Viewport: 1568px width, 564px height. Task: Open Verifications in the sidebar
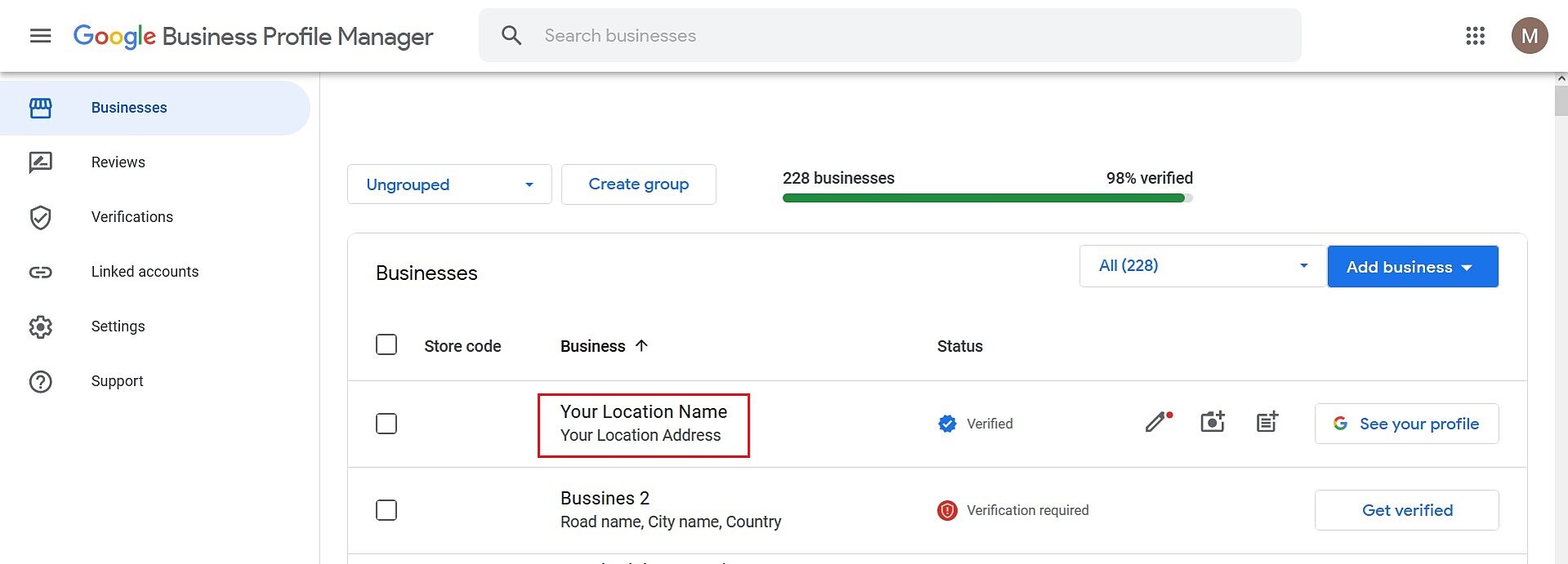click(155, 217)
